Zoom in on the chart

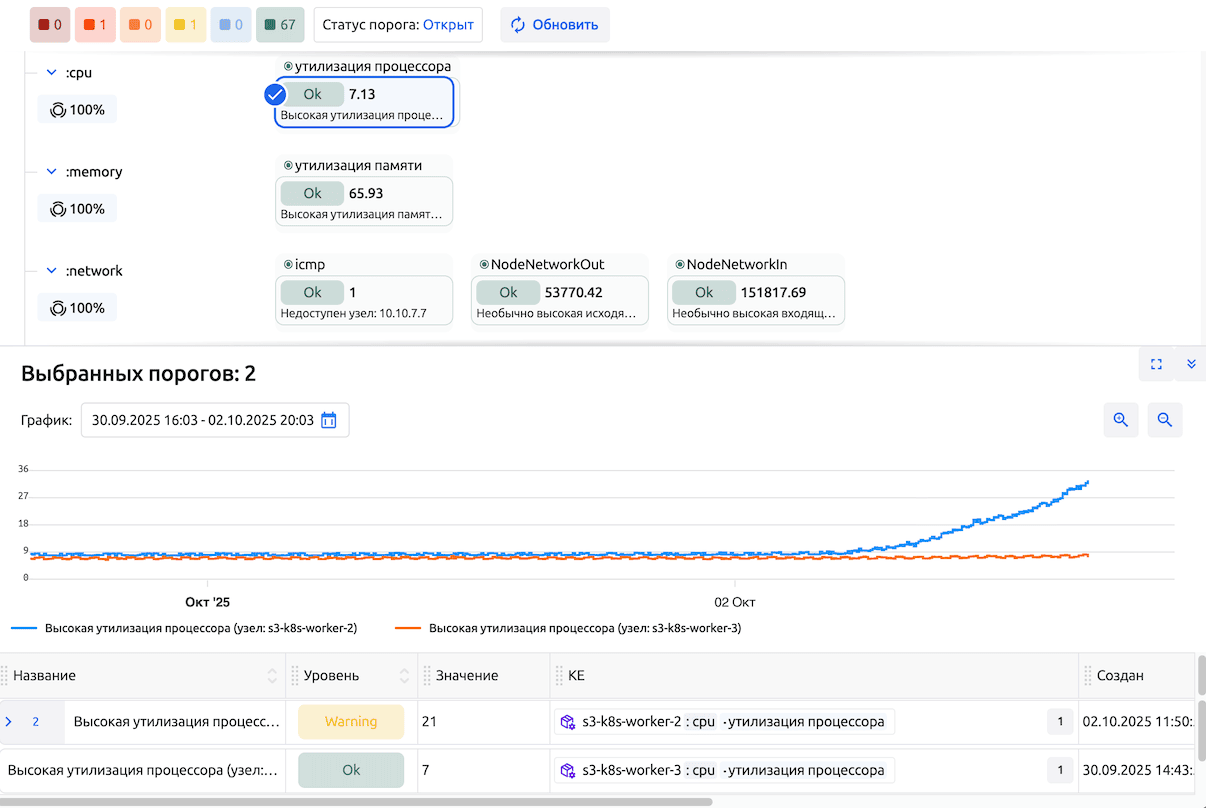(x=1121, y=421)
